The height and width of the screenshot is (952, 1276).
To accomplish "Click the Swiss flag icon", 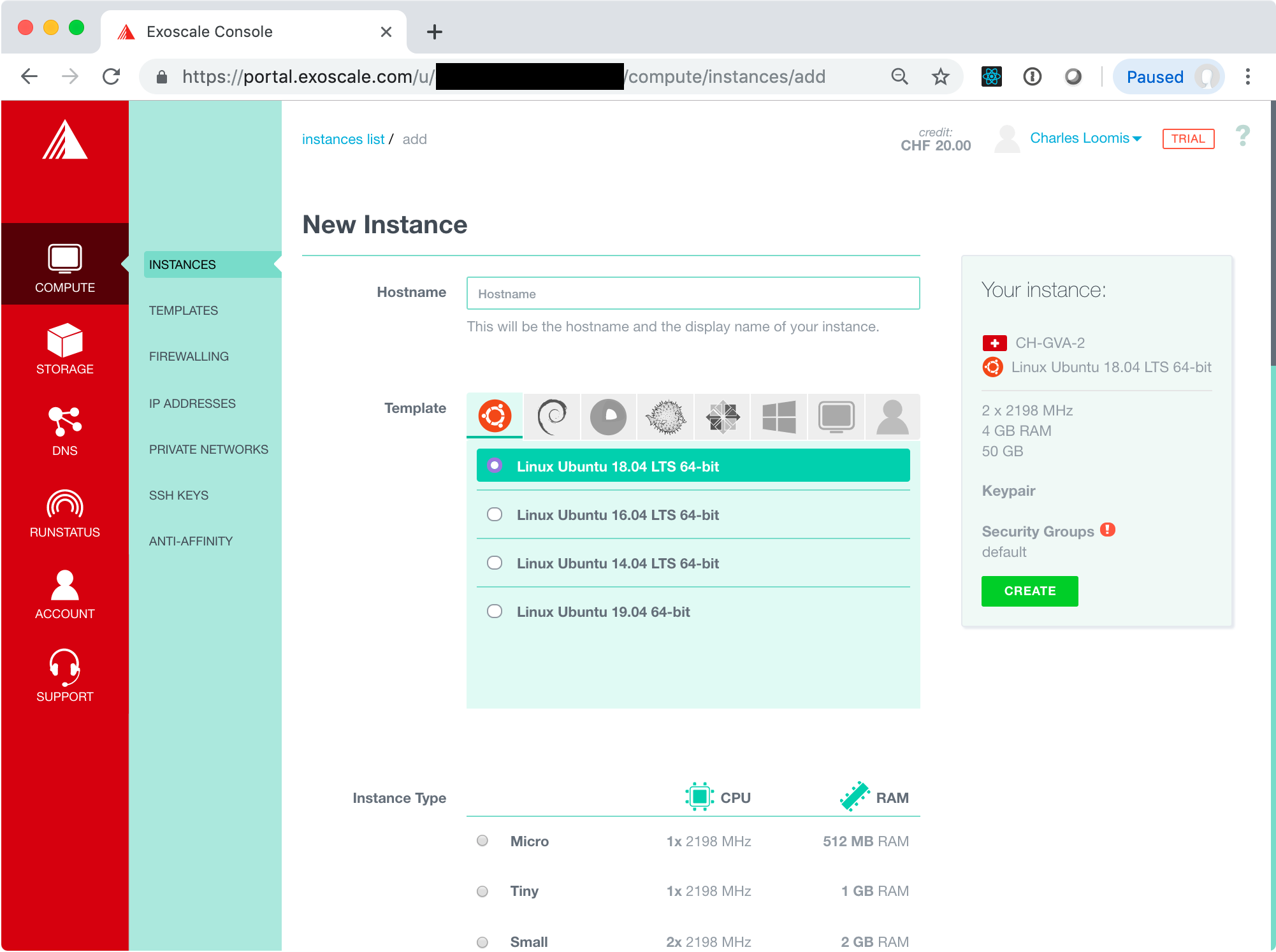I will (994, 343).
